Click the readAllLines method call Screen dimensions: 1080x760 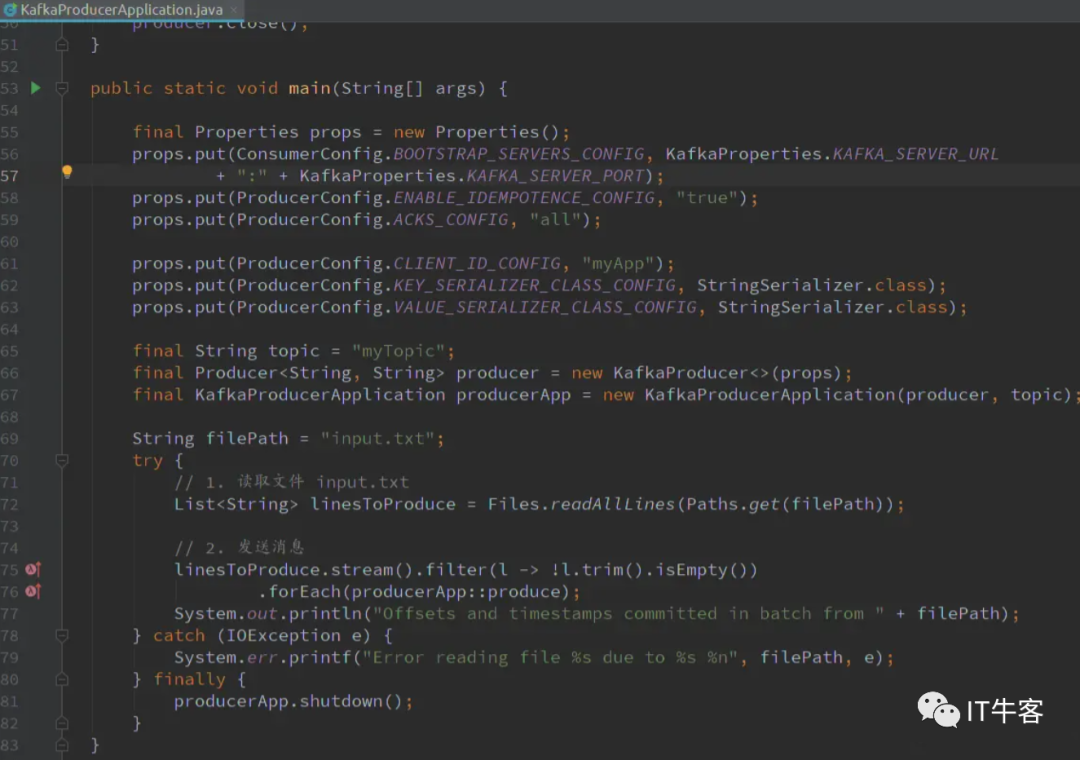(x=611, y=504)
